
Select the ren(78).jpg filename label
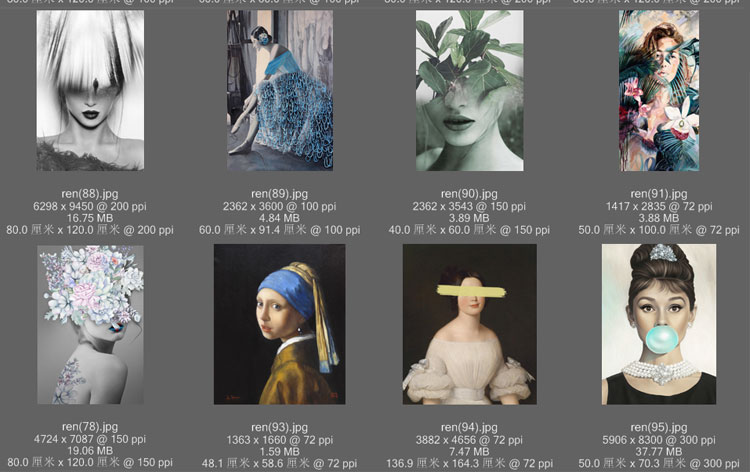[89, 427]
